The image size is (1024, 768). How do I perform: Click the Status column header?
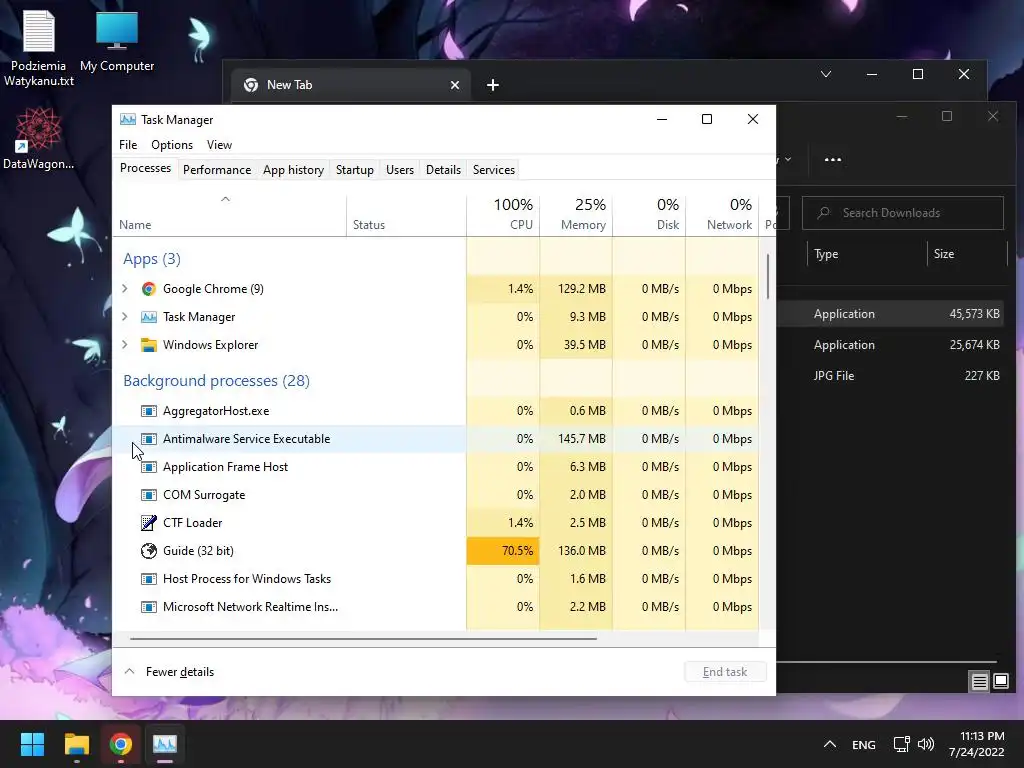tap(406, 215)
